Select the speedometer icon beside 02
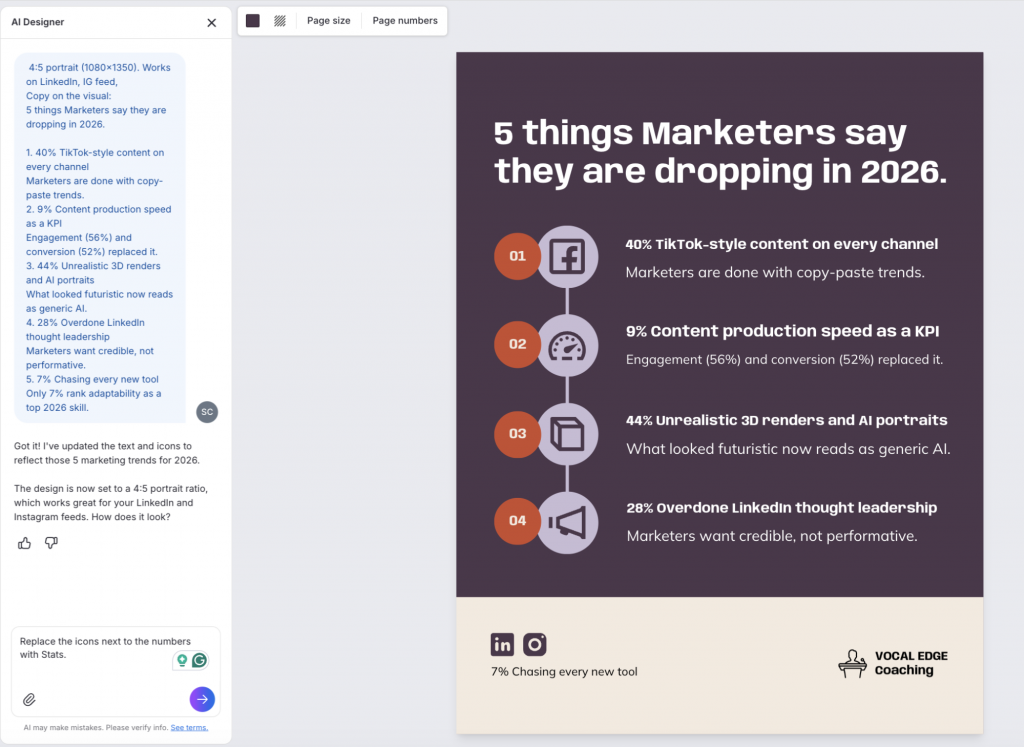 [x=567, y=345]
